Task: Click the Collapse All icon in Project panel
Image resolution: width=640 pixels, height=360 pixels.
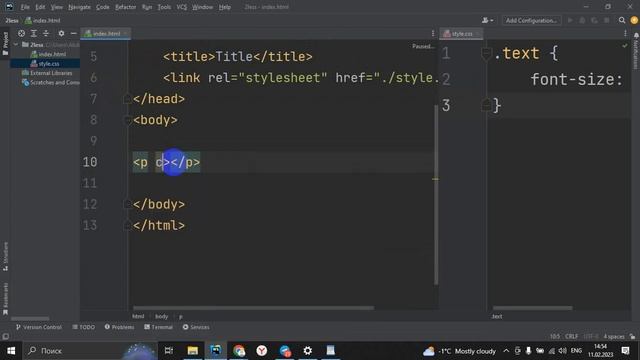Action: [x=46, y=33]
